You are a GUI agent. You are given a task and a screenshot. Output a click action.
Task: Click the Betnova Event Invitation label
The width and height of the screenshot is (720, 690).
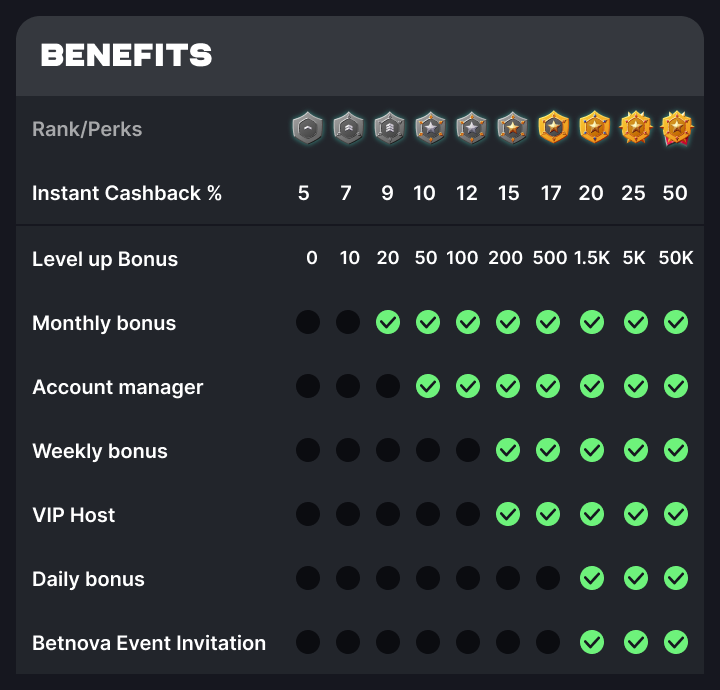click(149, 643)
